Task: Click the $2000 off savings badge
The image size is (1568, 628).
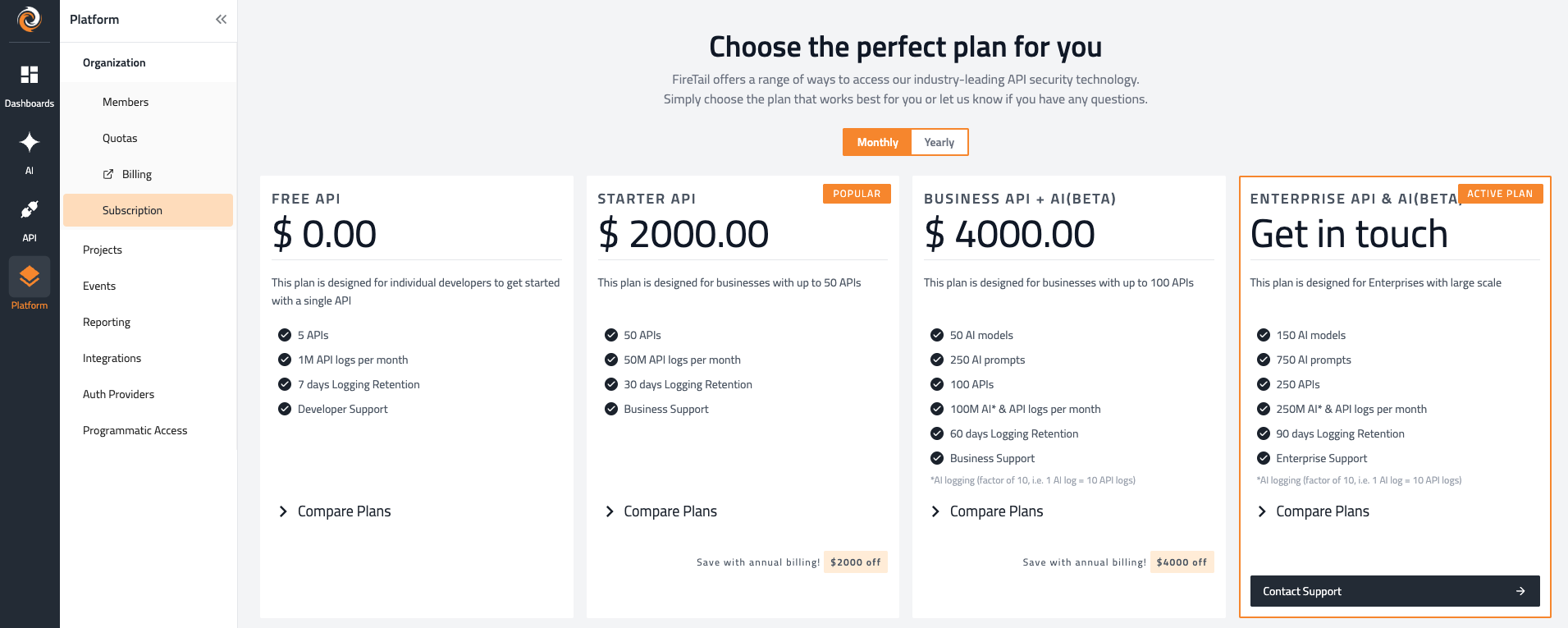Action: pyautogui.click(x=855, y=562)
